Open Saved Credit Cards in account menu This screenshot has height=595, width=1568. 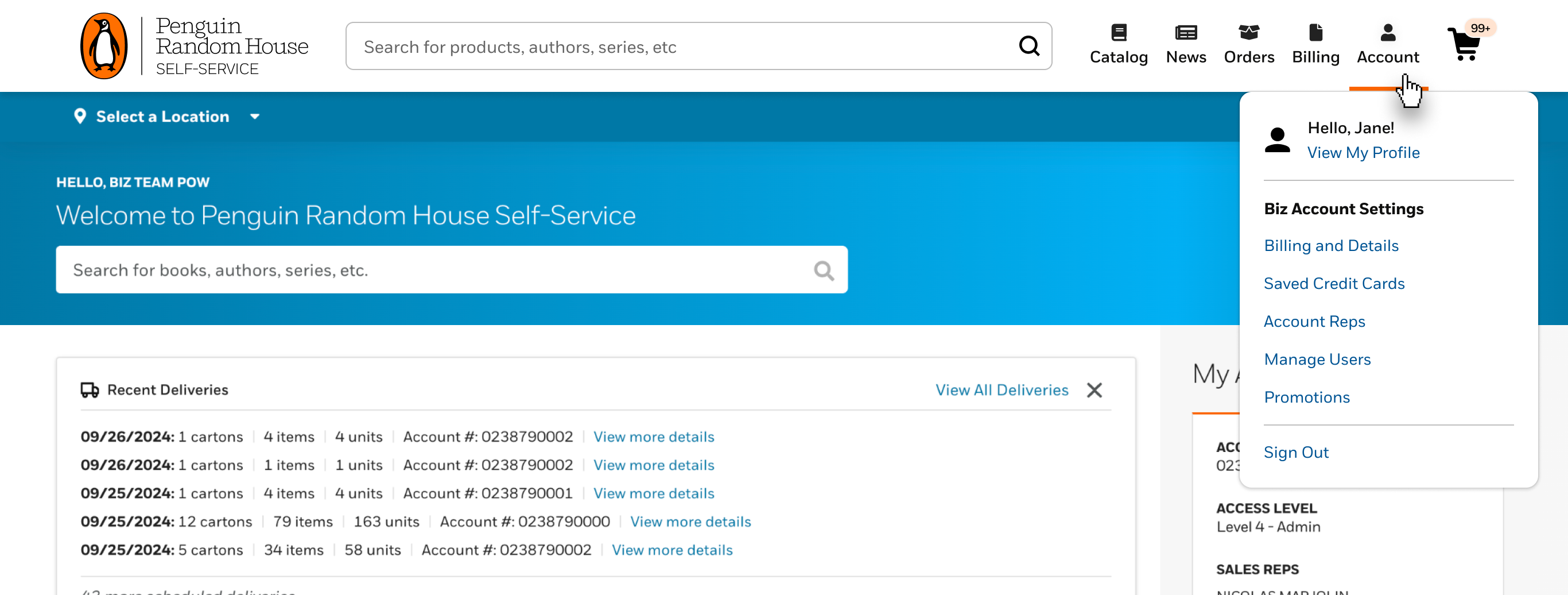click(1334, 283)
